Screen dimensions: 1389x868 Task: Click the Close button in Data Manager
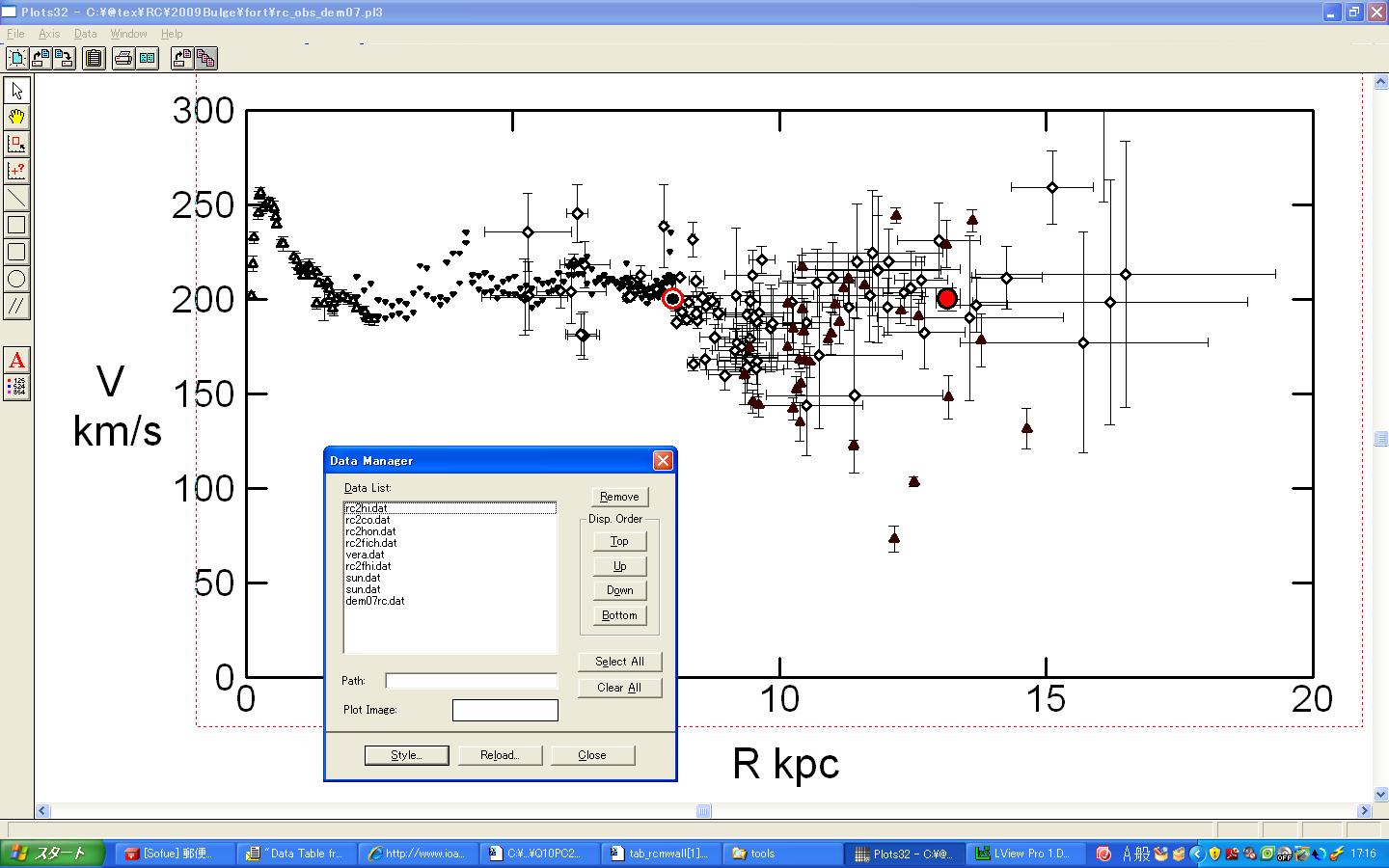(592, 755)
